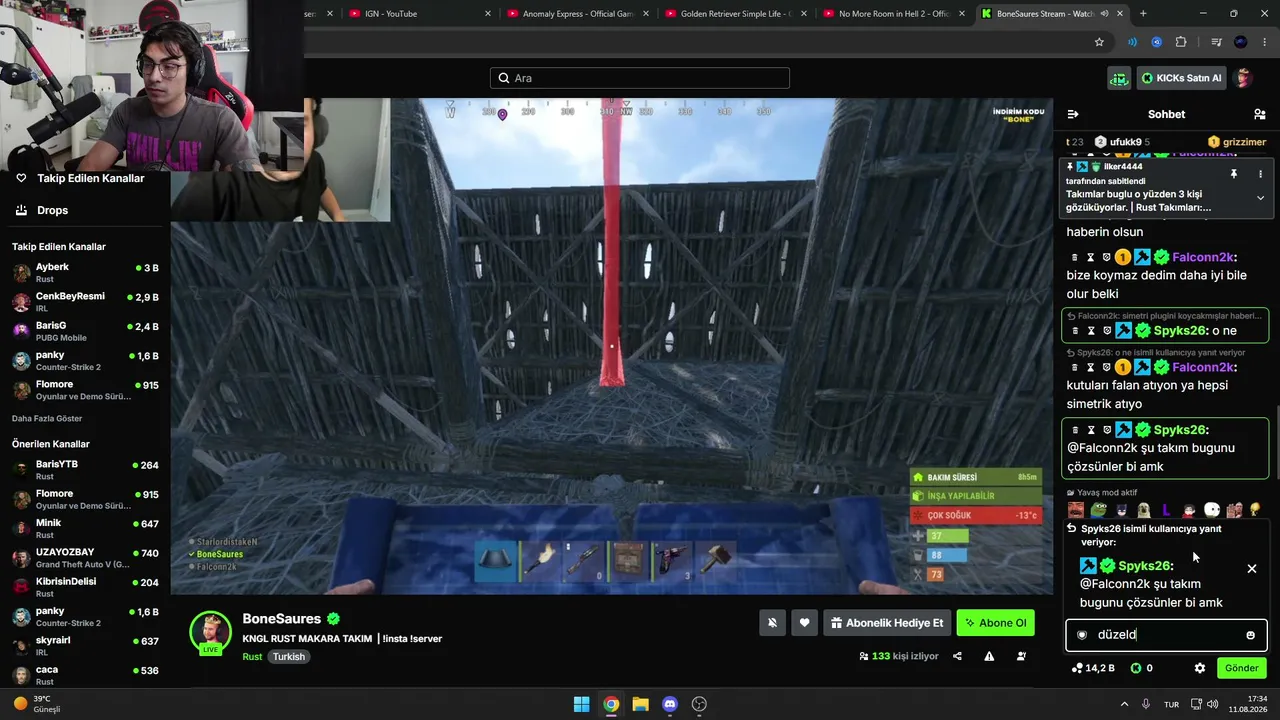Viewport: 1280px width, 720px height.
Task: Switch to Golden Retriever Simple Life tab
Action: click(x=736, y=14)
